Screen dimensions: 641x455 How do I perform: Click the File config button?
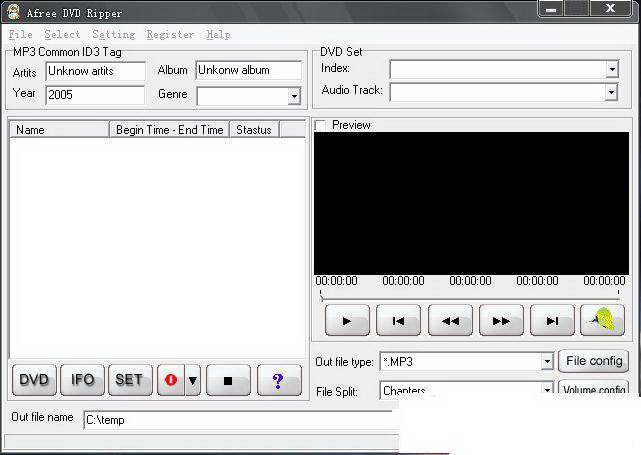[x=594, y=361]
